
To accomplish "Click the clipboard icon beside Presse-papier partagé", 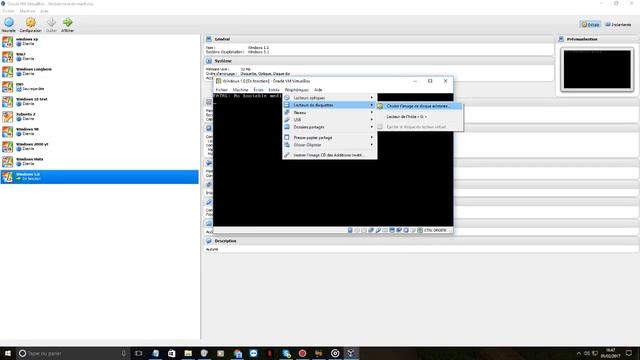I will (287, 138).
